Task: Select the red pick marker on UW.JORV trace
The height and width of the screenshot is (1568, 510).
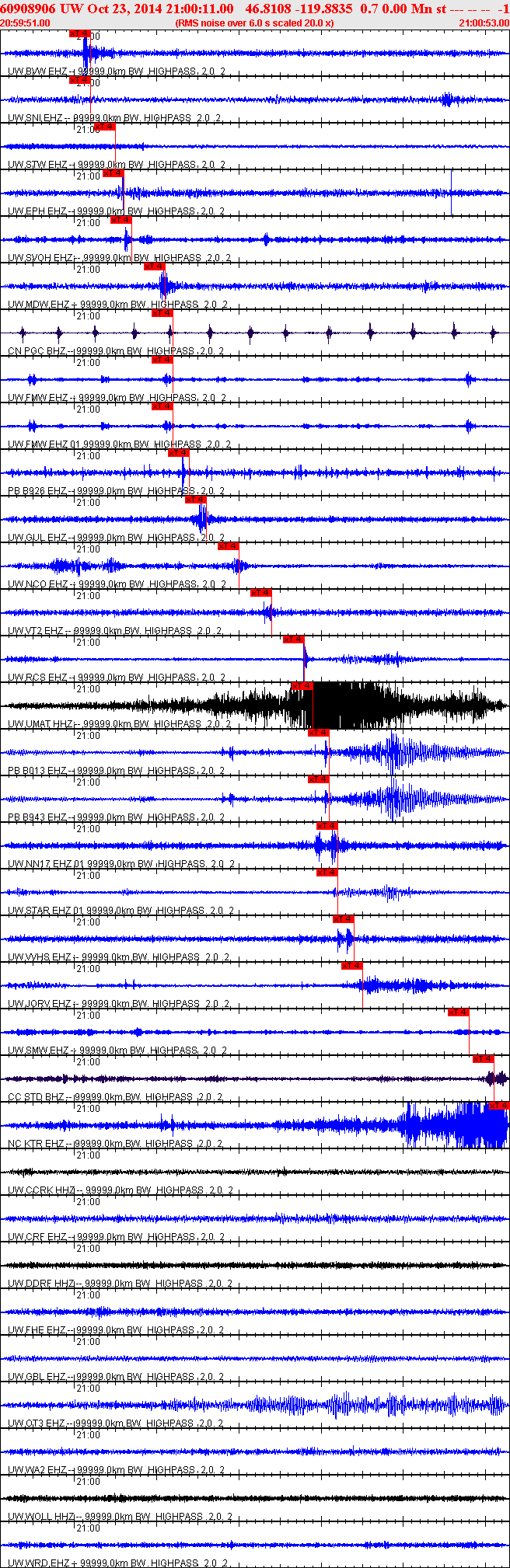Action: (x=352, y=966)
